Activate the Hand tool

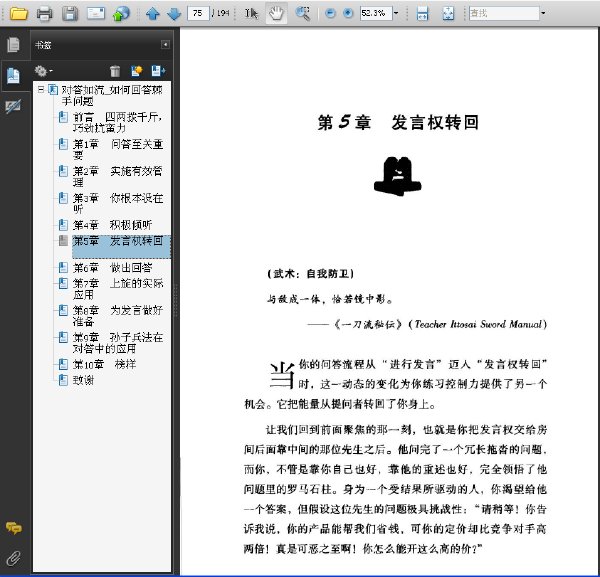pos(276,13)
